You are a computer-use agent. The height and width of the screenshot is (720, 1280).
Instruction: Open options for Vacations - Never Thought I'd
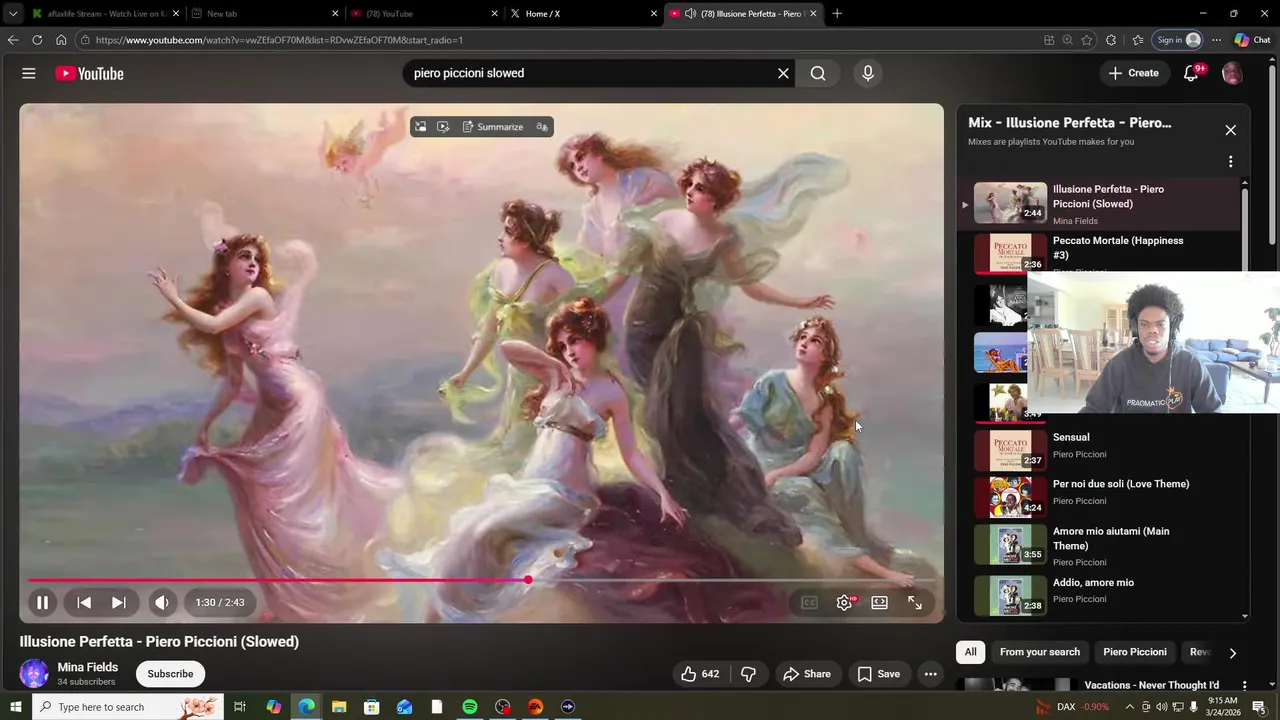(x=1244, y=686)
